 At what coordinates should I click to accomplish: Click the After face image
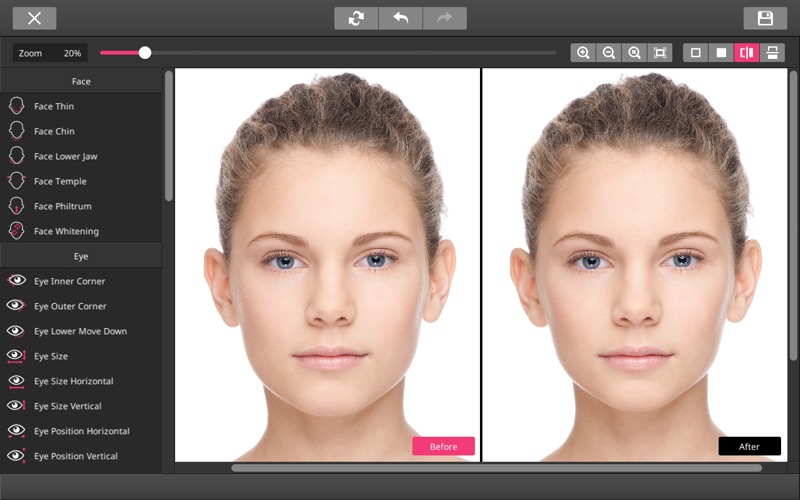coord(635,265)
